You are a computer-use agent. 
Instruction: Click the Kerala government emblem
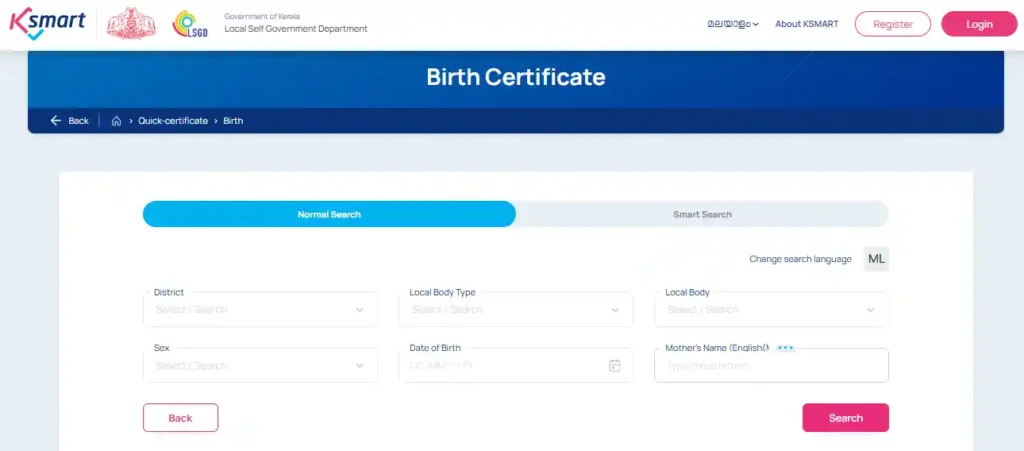(131, 24)
